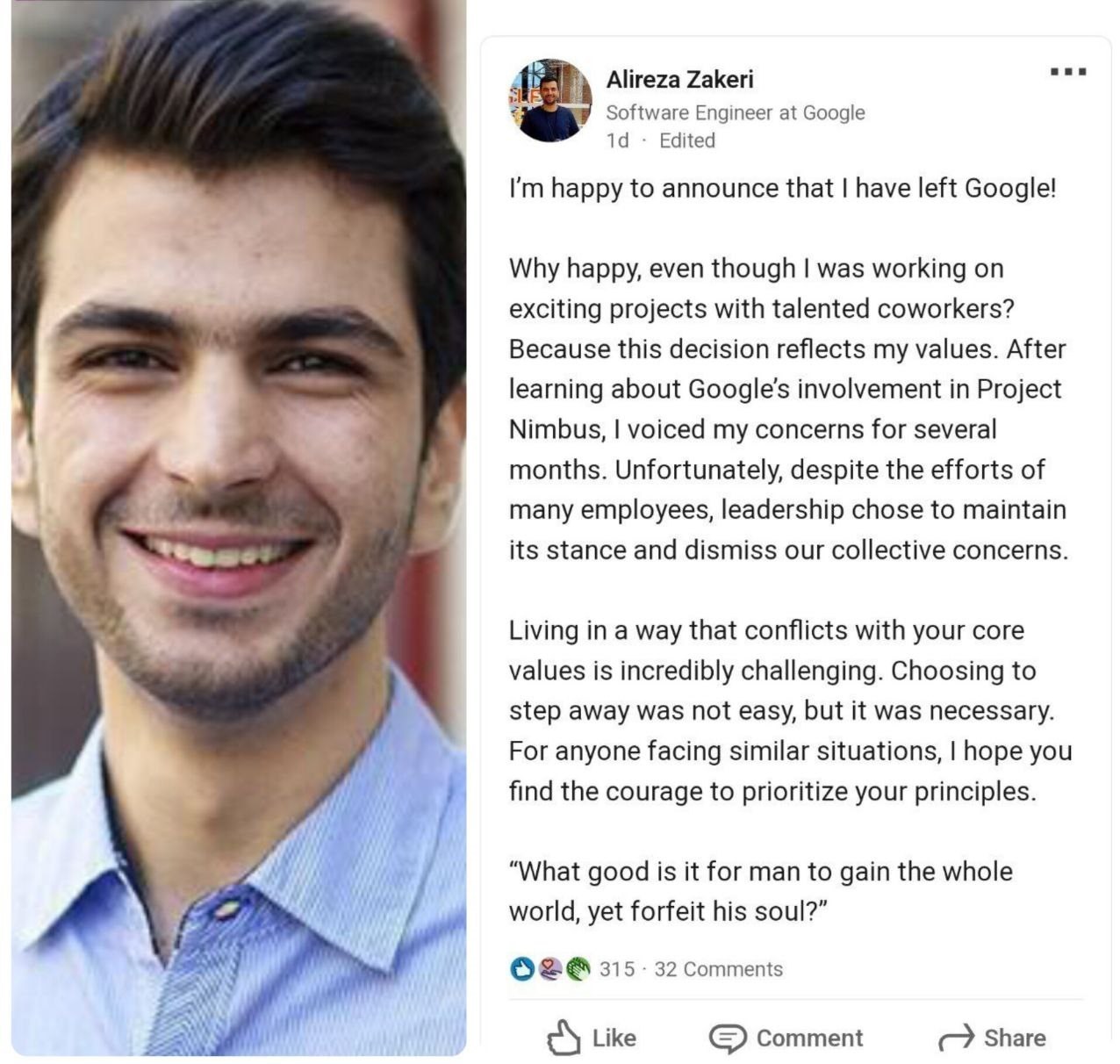Click the Edited label on the post
The width and height of the screenshot is (1120, 1064).
click(686, 140)
